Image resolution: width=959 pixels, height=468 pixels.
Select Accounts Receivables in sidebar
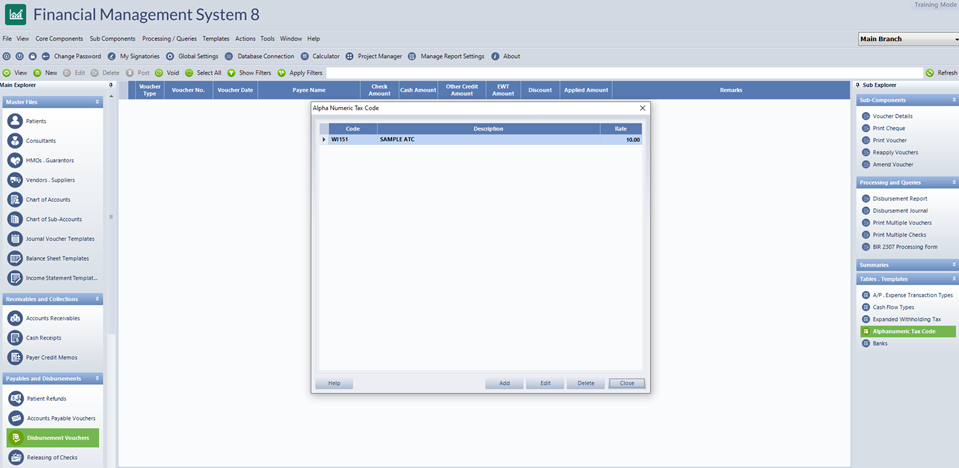tap(52, 318)
